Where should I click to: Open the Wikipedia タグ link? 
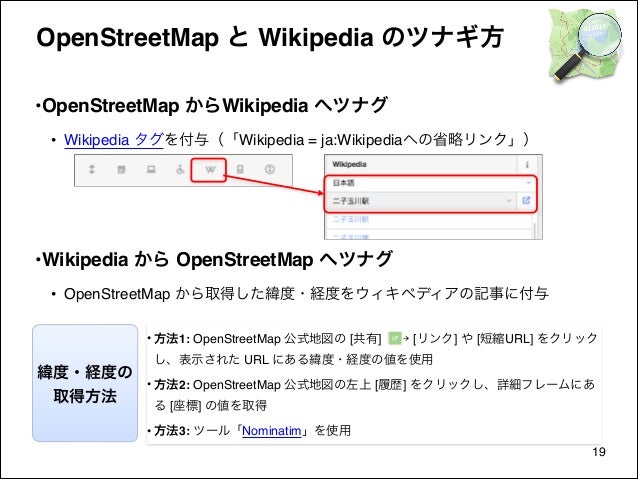pyautogui.click(x=114, y=140)
